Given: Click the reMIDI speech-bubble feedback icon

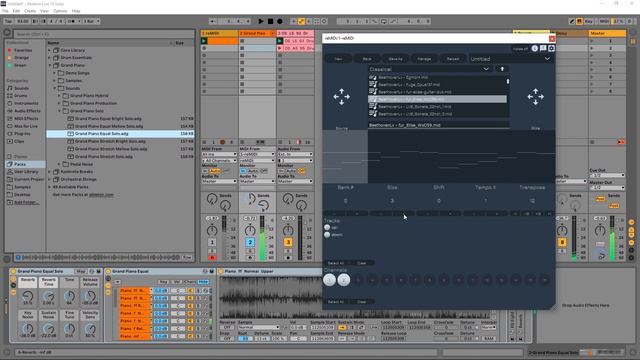Looking at the screenshot, I should (x=543, y=48).
